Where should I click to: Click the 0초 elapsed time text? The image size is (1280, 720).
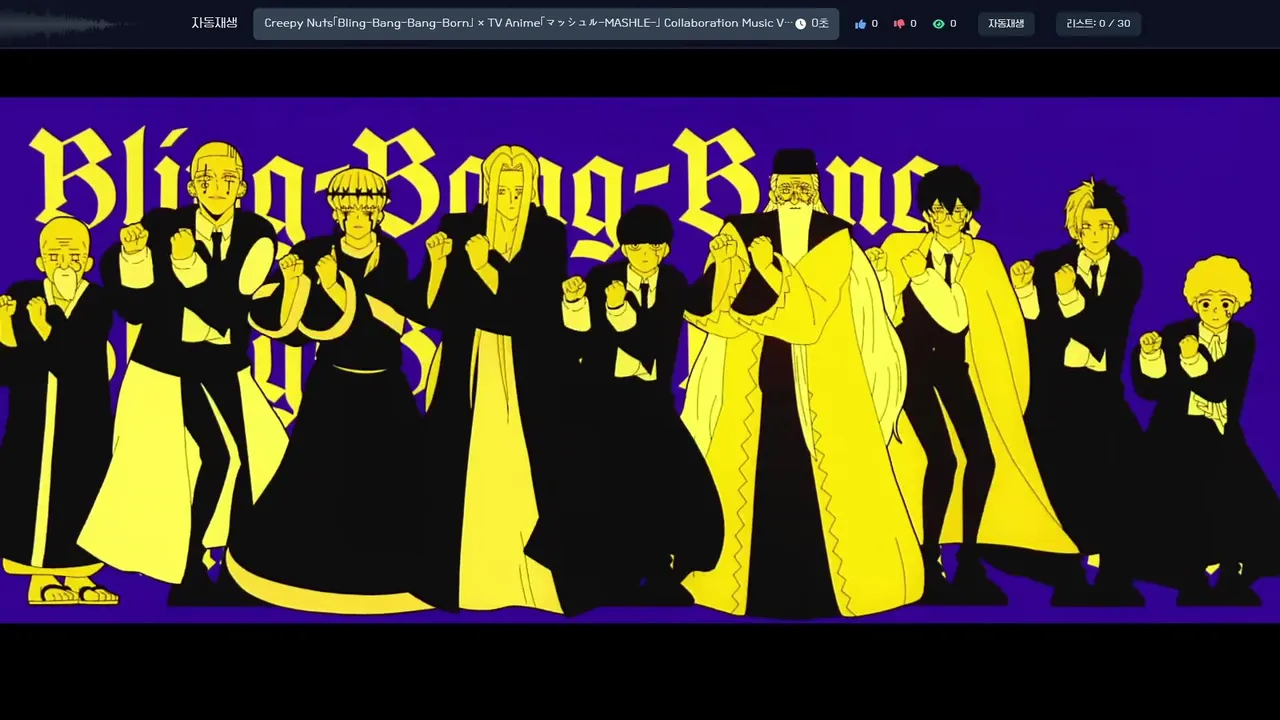(820, 24)
